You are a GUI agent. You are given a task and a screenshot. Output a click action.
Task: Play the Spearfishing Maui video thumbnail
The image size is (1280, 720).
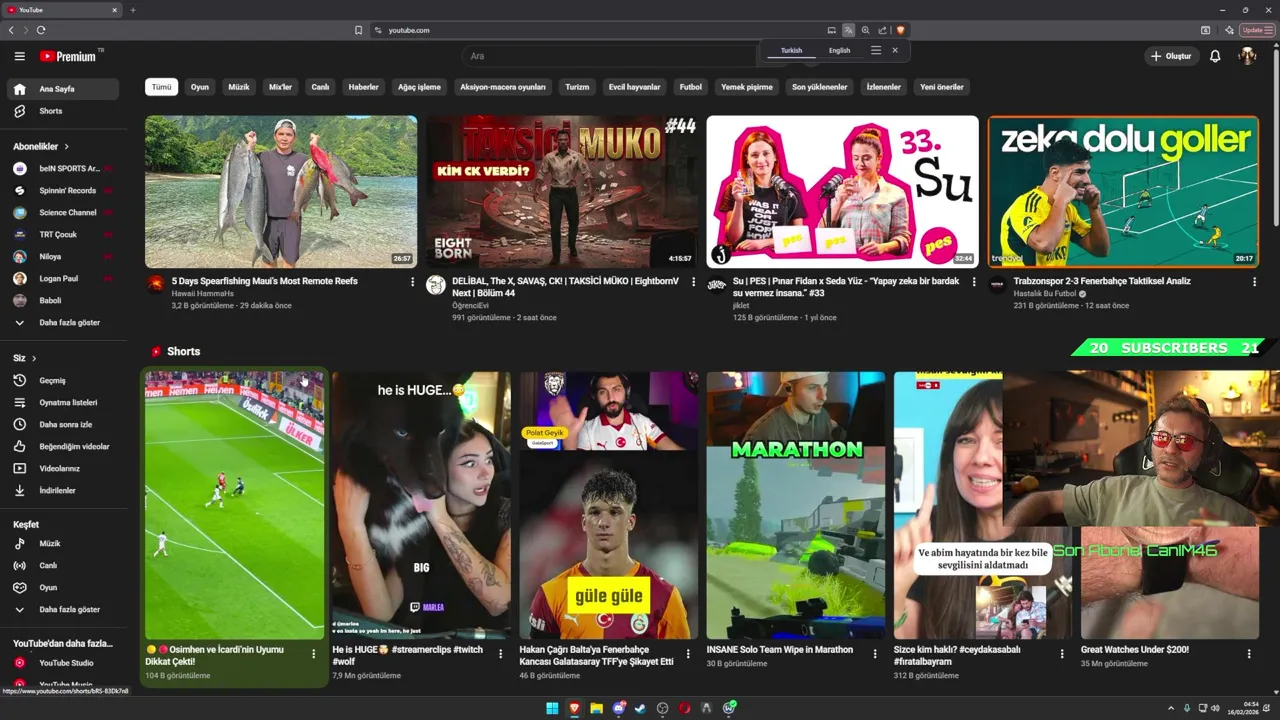click(281, 191)
